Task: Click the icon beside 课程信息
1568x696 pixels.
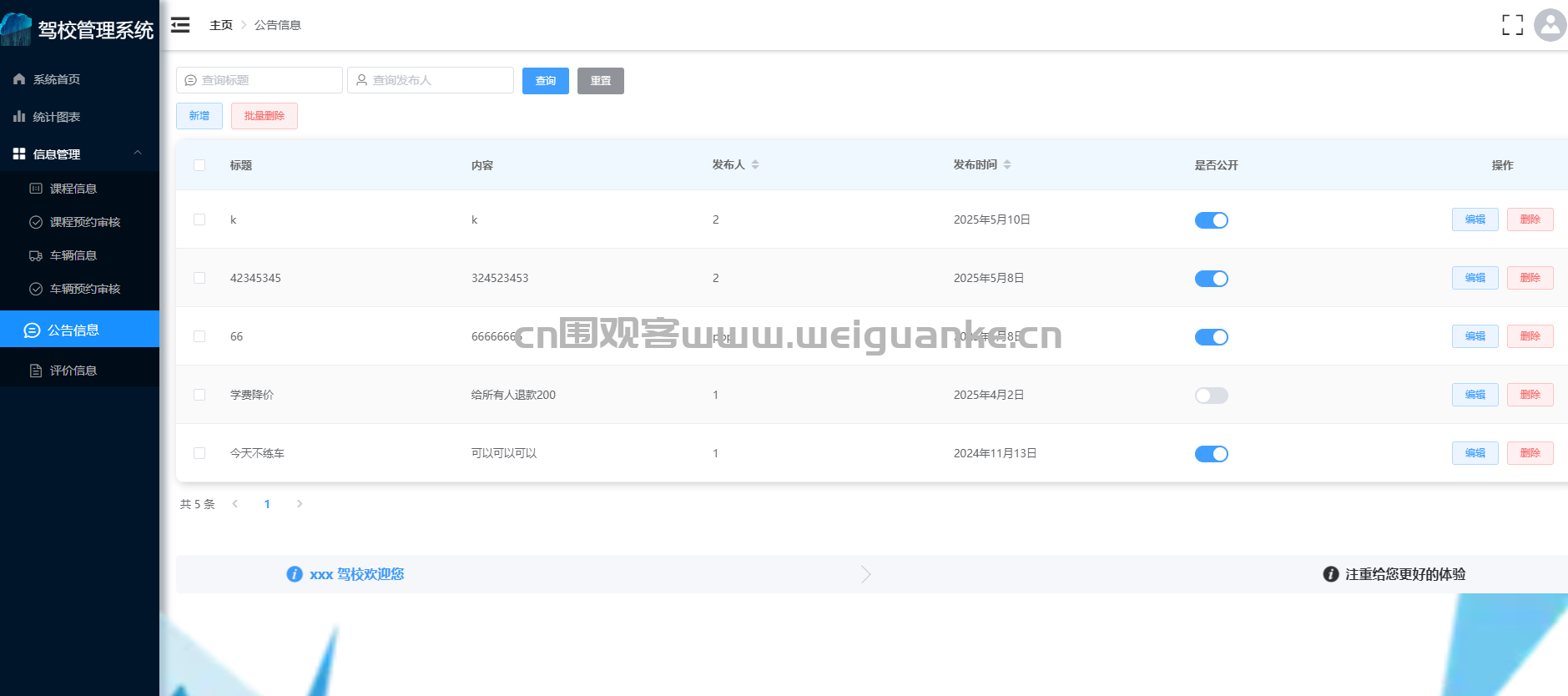Action: tap(36, 189)
